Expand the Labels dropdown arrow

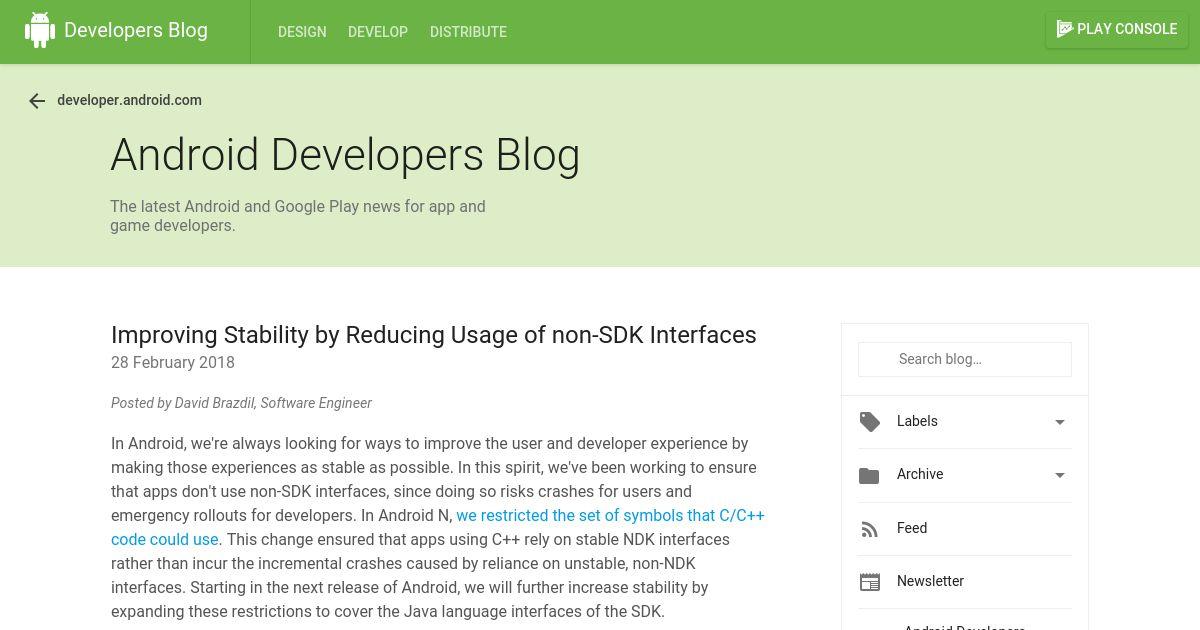pyautogui.click(x=1060, y=422)
